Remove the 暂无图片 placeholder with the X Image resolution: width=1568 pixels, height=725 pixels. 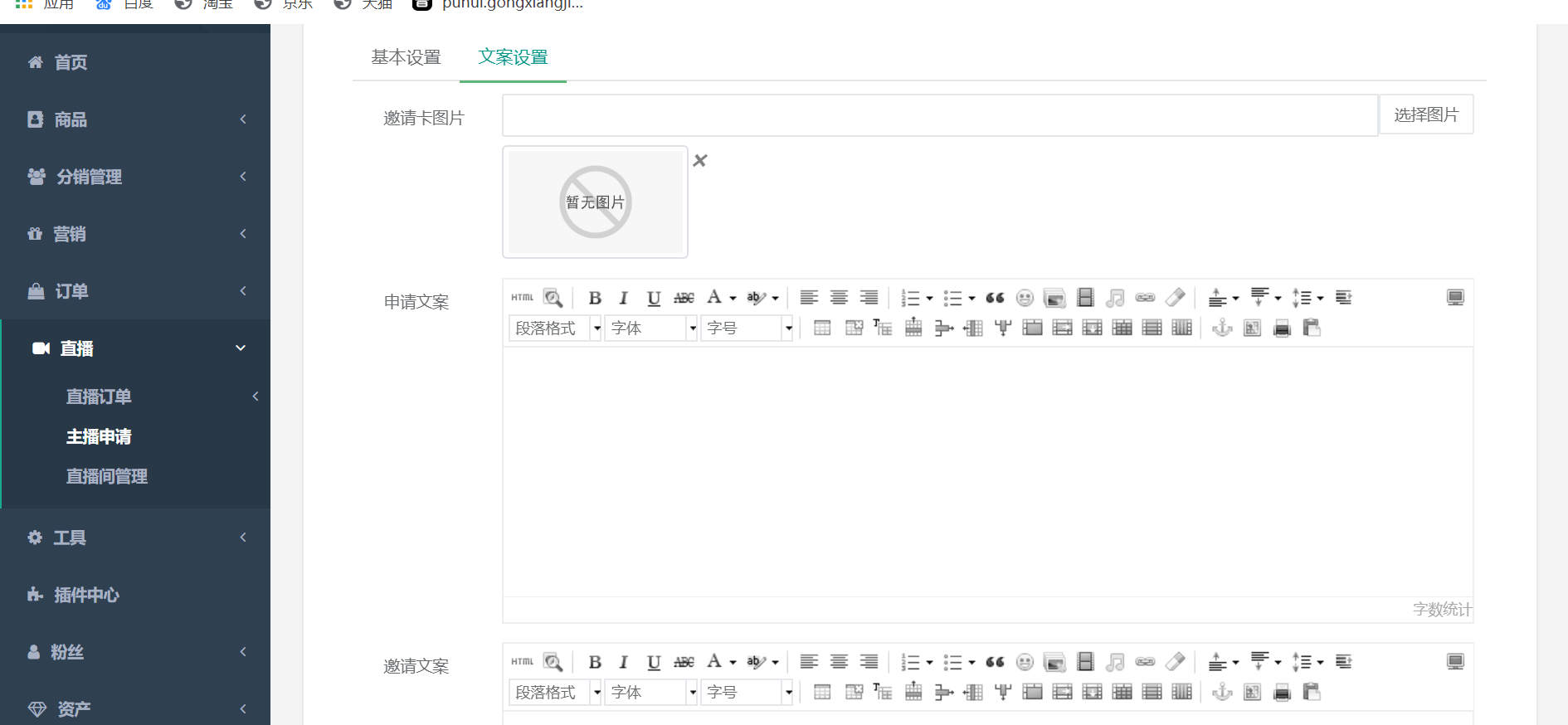[x=700, y=160]
